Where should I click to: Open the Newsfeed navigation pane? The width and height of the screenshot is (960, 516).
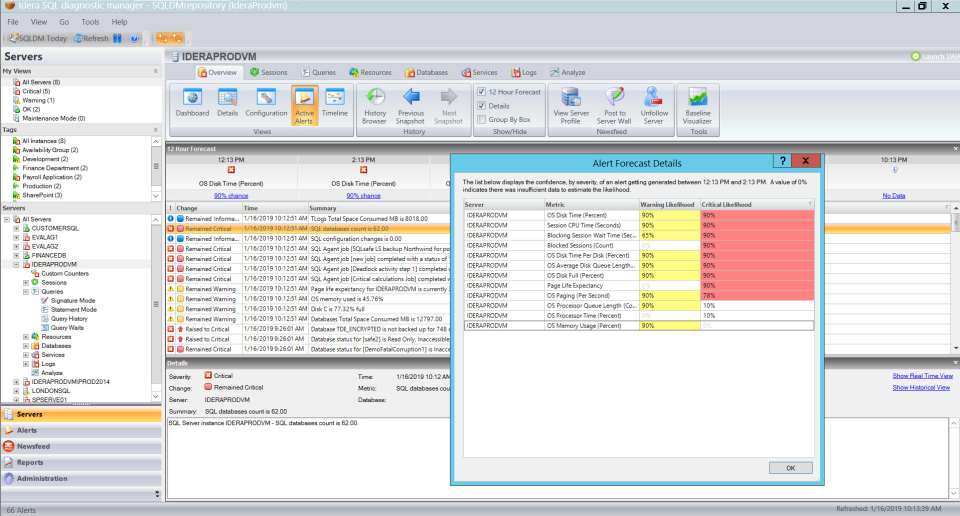pos(81,447)
